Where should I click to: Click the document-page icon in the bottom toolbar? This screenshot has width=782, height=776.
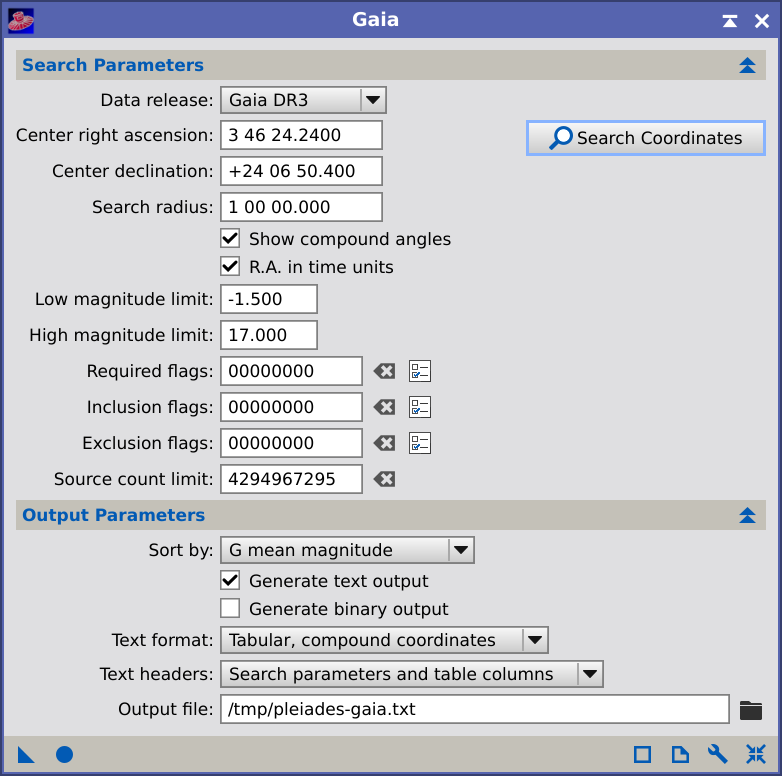pos(680,754)
